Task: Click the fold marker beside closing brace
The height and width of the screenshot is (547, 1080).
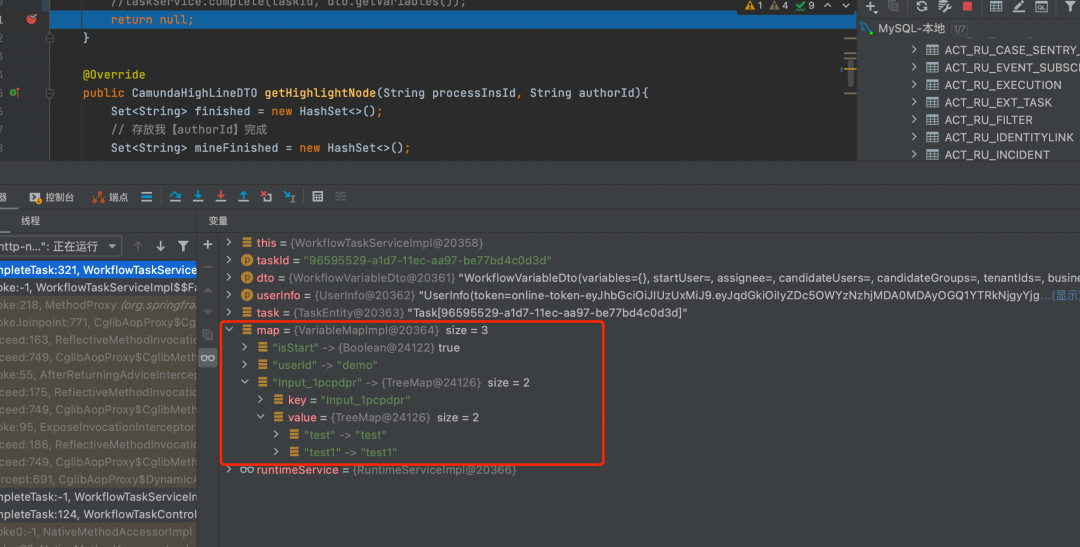Action: (x=50, y=38)
